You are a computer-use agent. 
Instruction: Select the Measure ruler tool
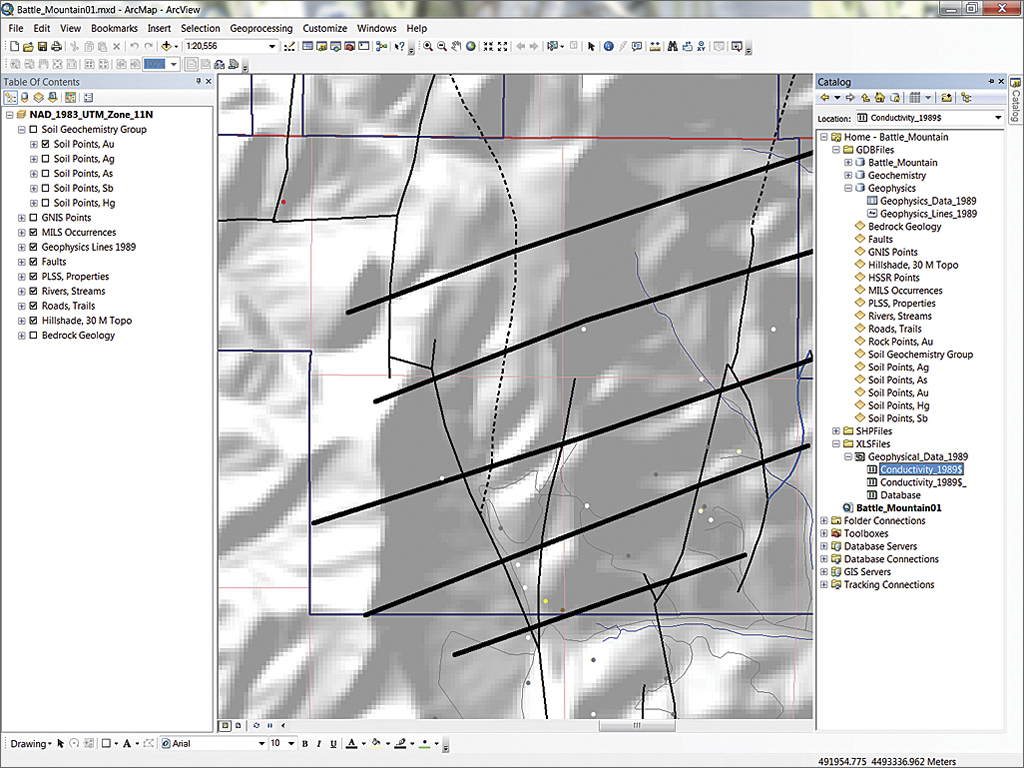pyautogui.click(x=655, y=46)
